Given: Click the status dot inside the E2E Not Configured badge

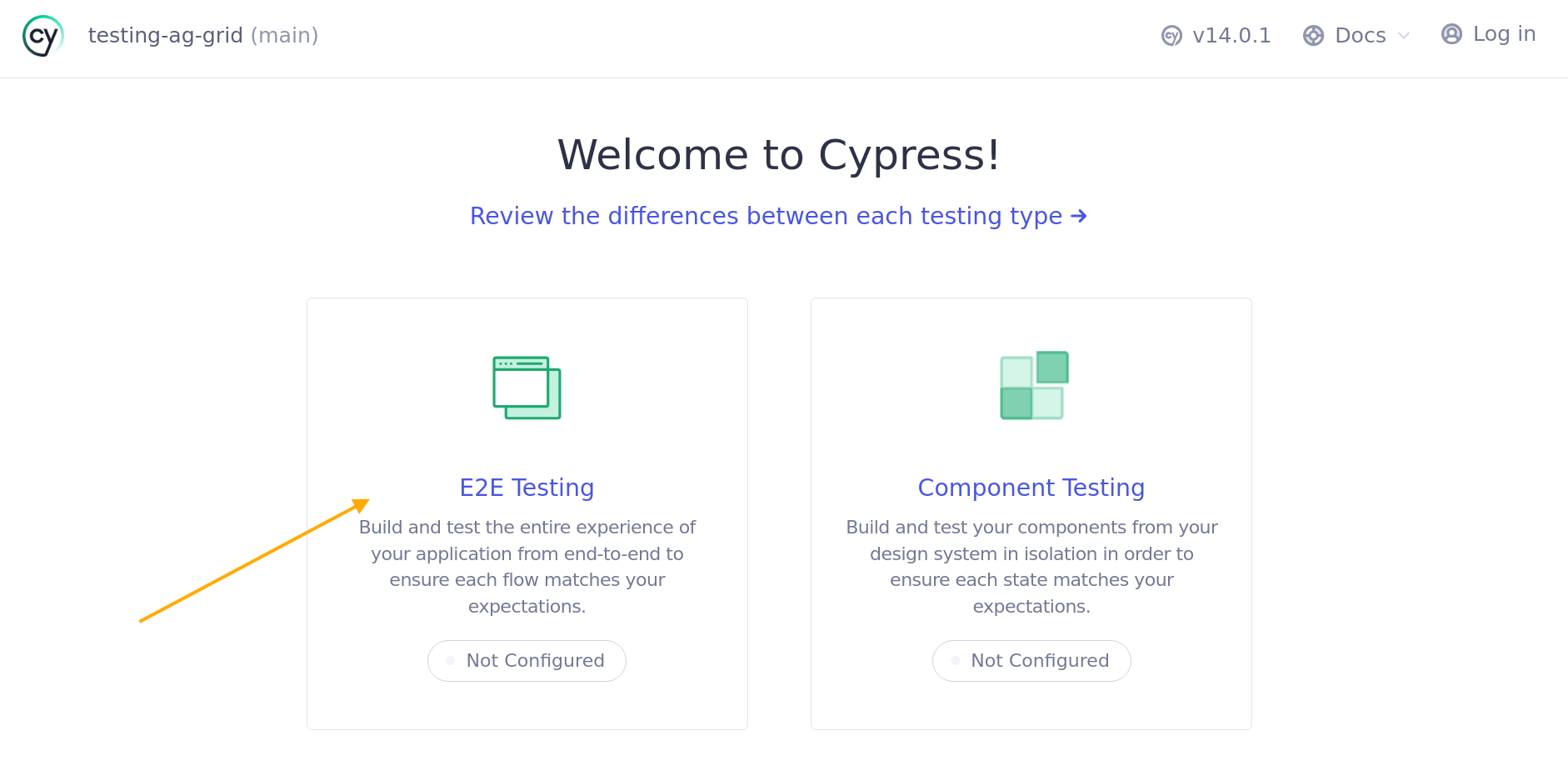Looking at the screenshot, I should coord(451,660).
